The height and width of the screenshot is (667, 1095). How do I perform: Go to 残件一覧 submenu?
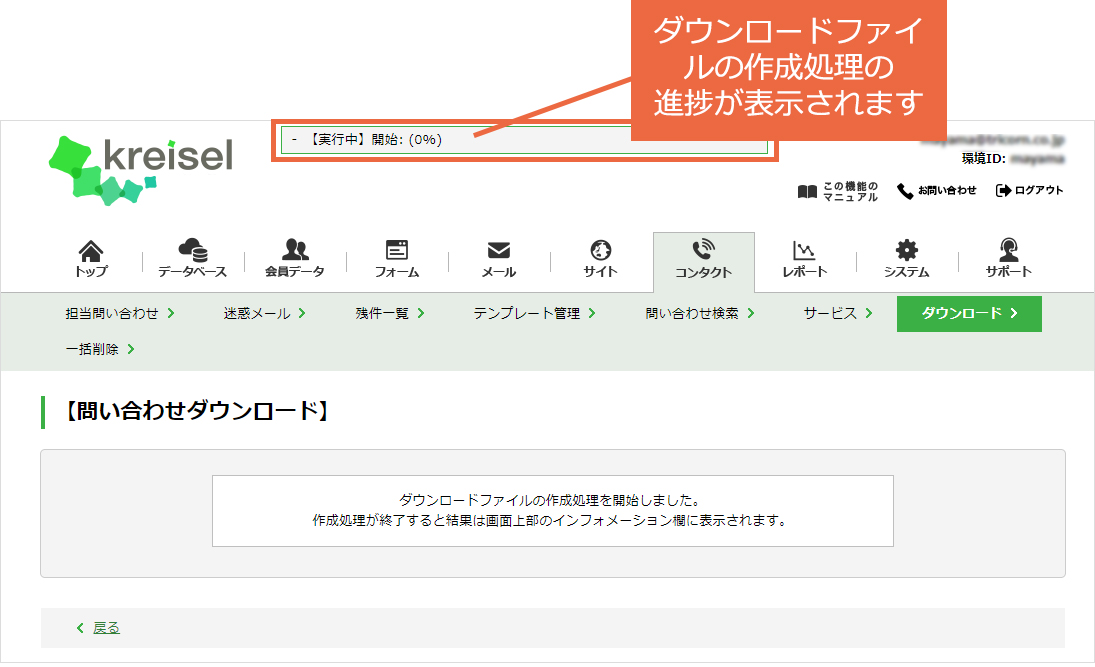click(382, 314)
